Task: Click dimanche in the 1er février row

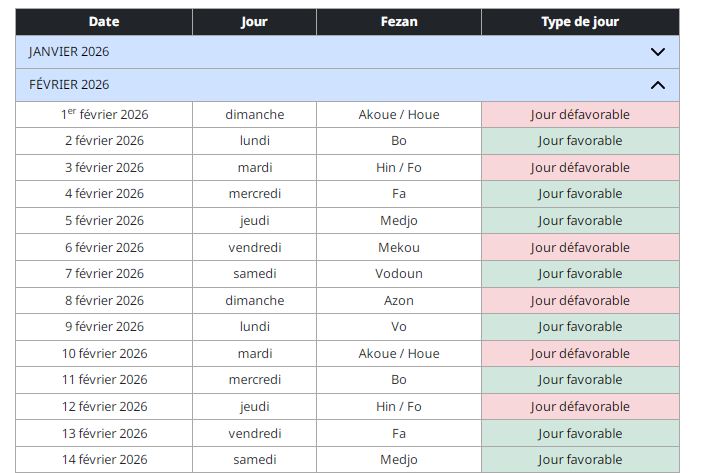Action: coord(255,114)
